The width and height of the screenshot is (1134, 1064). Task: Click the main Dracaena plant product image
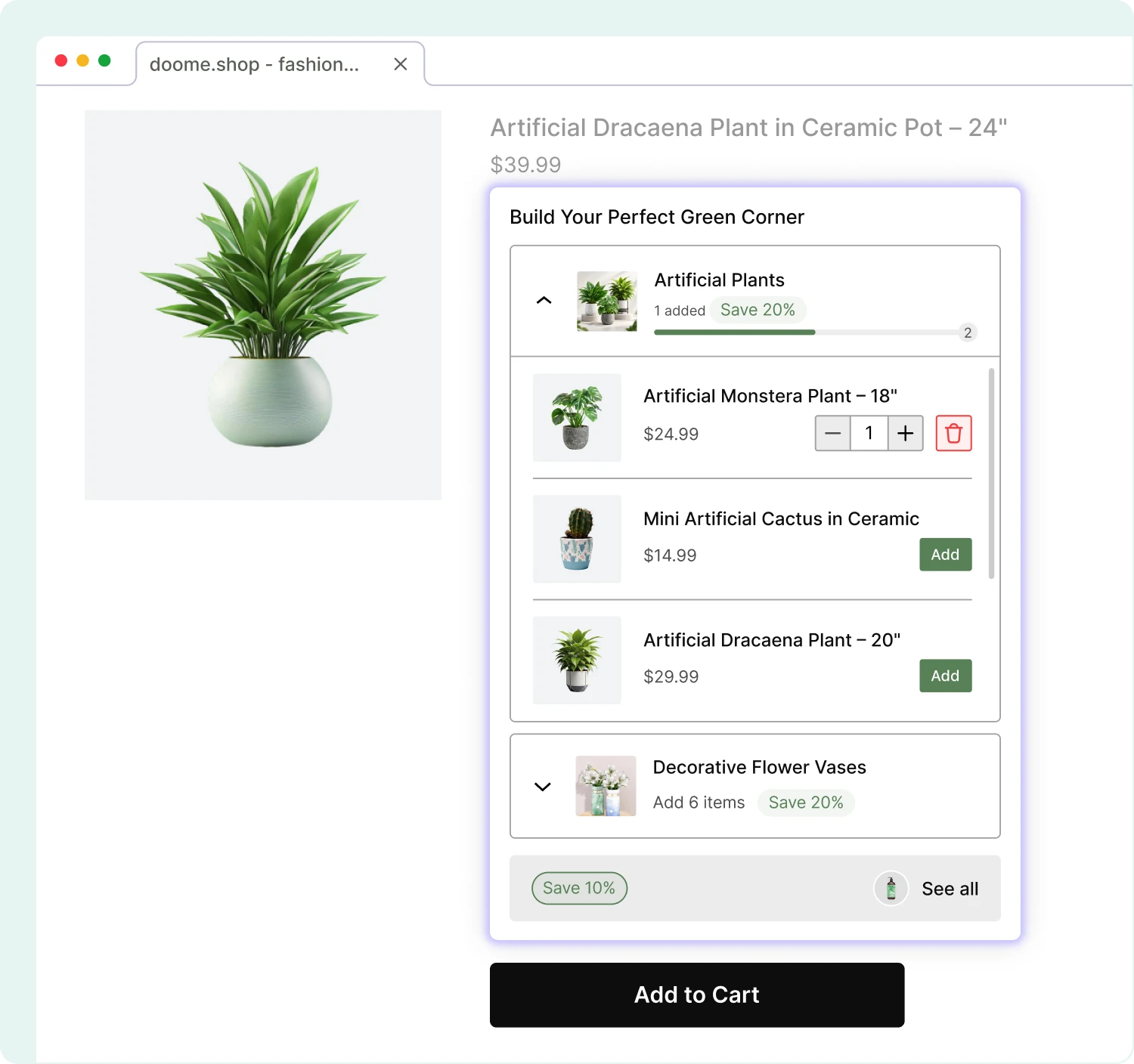263,305
